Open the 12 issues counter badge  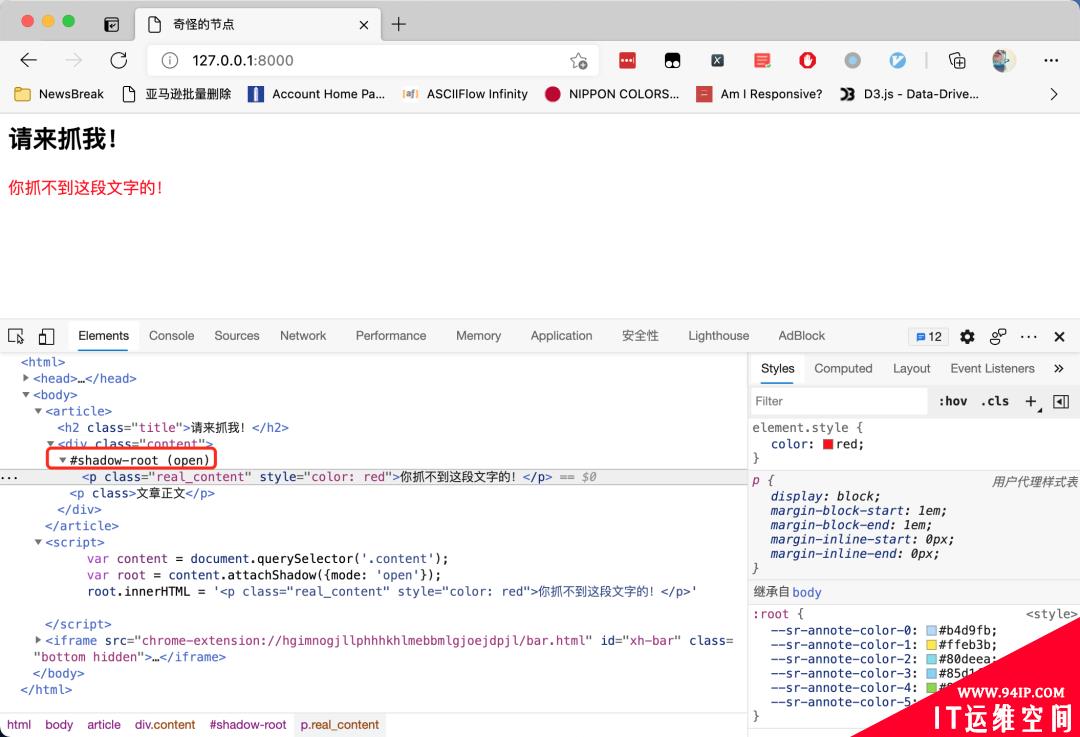pyautogui.click(x=928, y=336)
